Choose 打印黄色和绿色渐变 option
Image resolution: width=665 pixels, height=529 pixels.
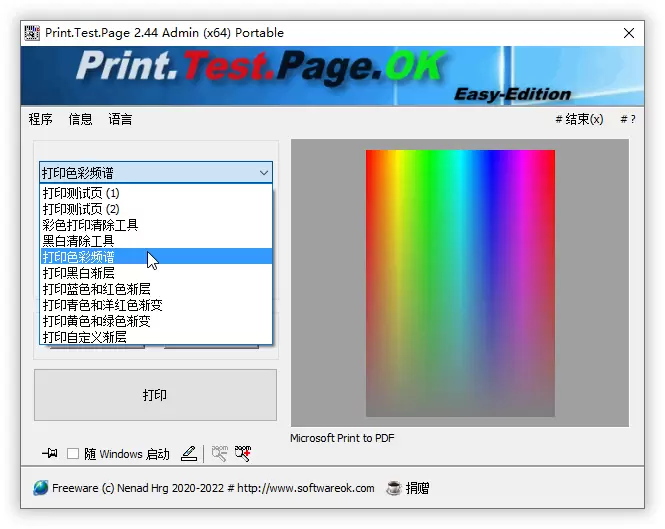pyautogui.click(x=156, y=321)
